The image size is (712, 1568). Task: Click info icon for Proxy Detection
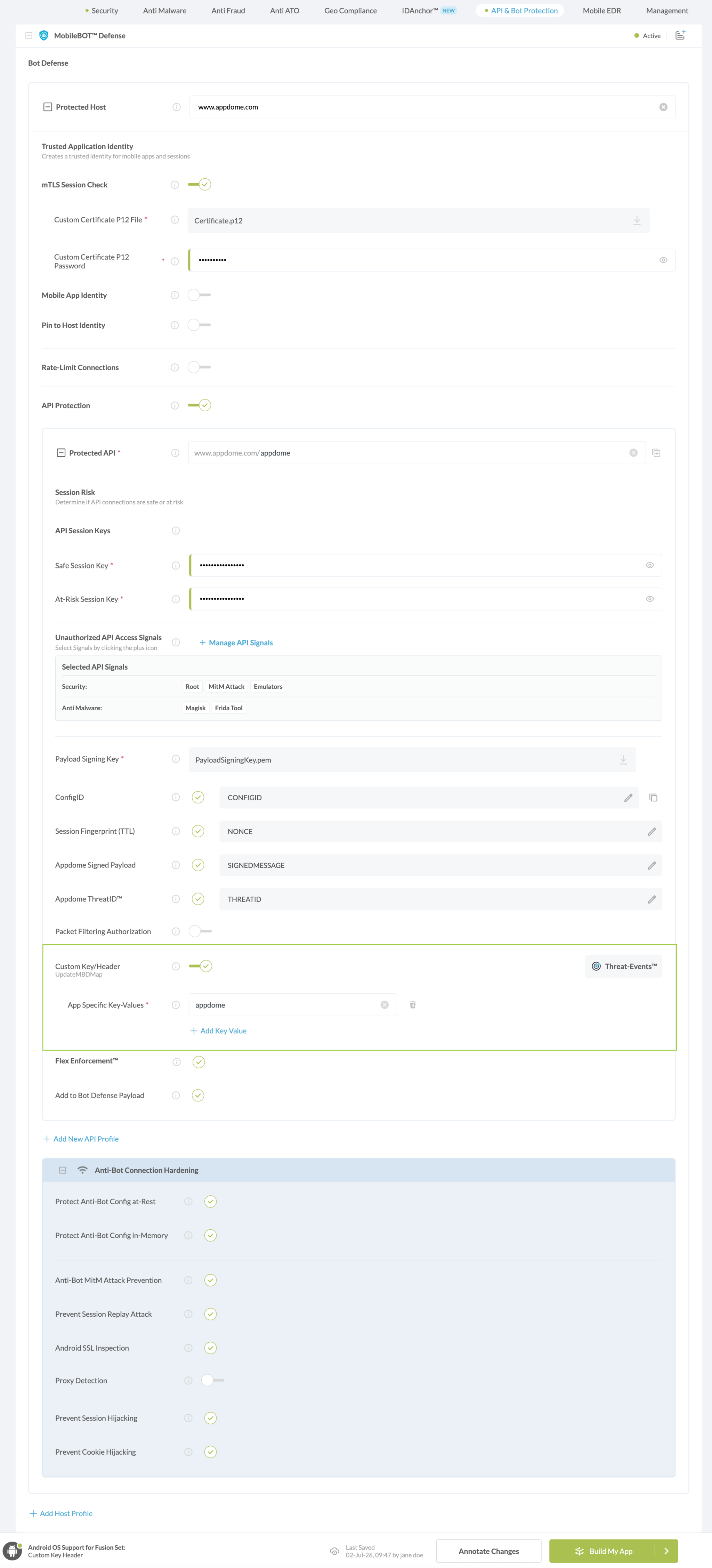pos(189,1381)
